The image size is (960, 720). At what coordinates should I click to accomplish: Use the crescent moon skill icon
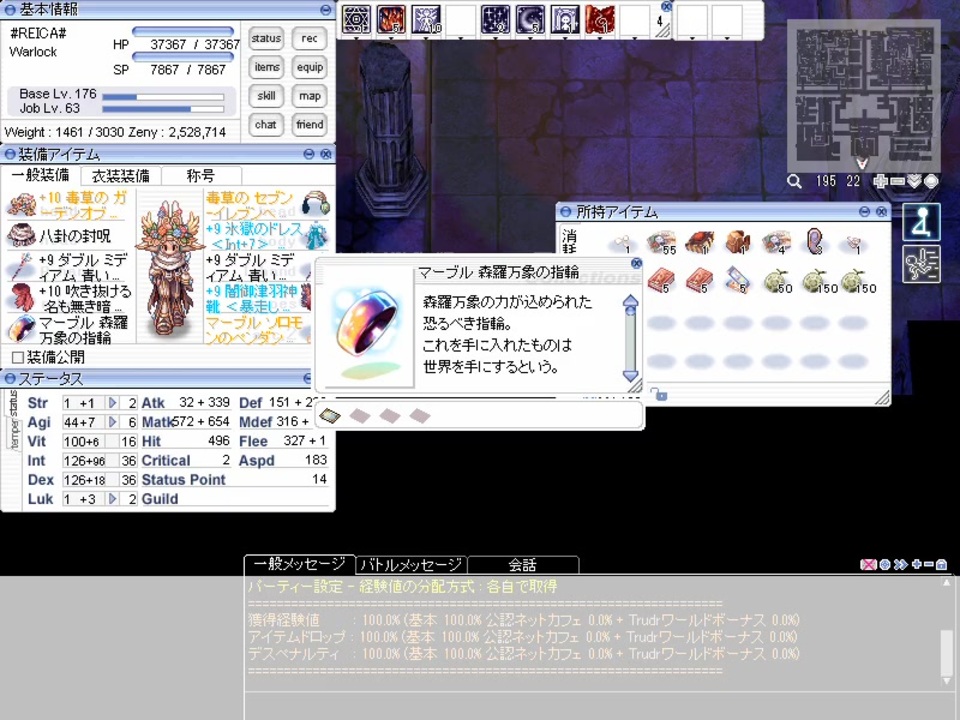click(530, 20)
